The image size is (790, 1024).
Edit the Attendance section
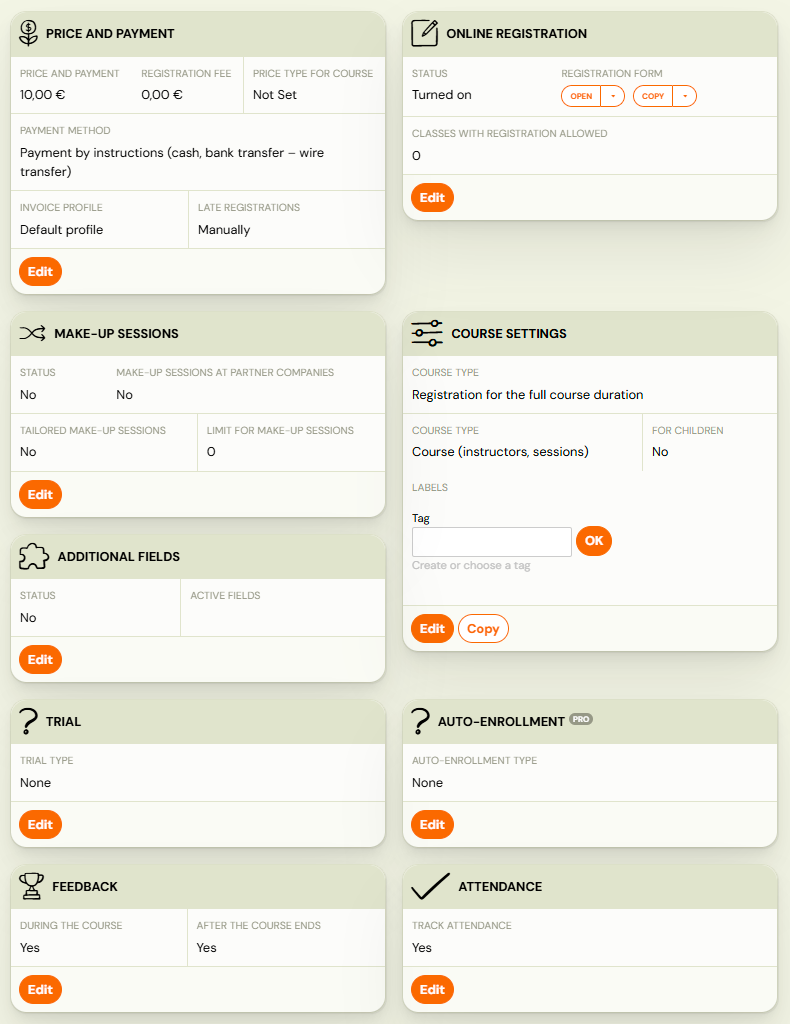[x=432, y=989]
